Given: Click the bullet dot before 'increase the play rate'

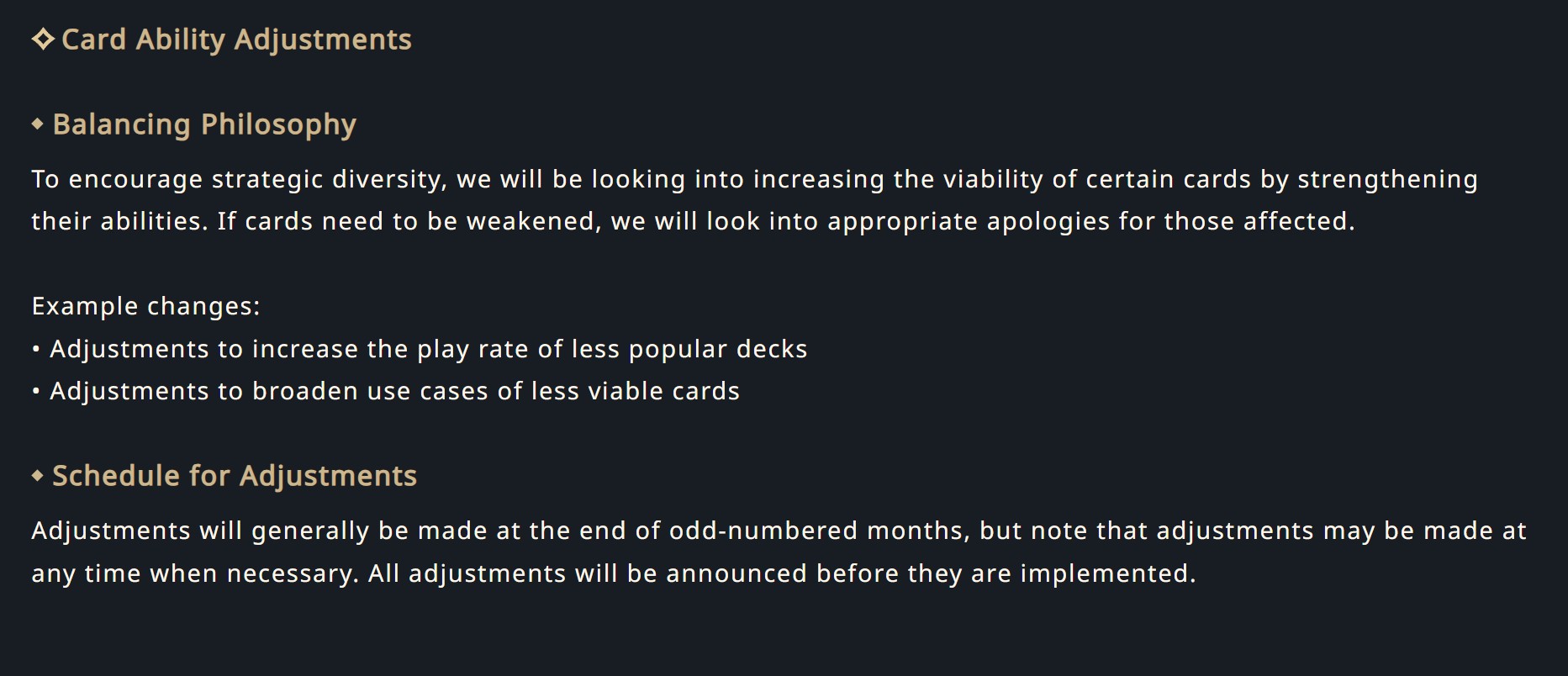Looking at the screenshot, I should [x=36, y=349].
